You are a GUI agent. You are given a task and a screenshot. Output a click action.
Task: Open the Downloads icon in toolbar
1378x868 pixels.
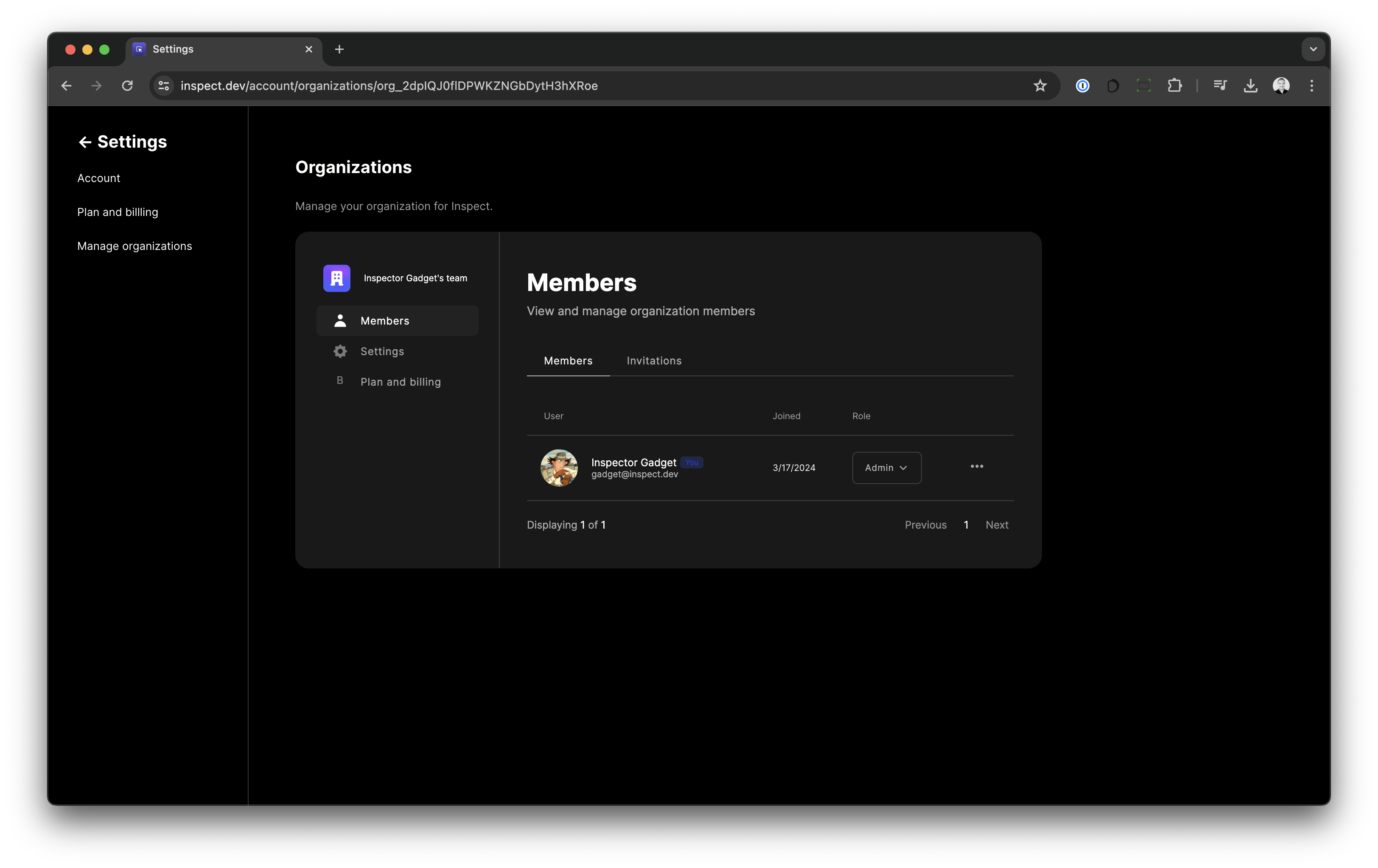pos(1250,86)
